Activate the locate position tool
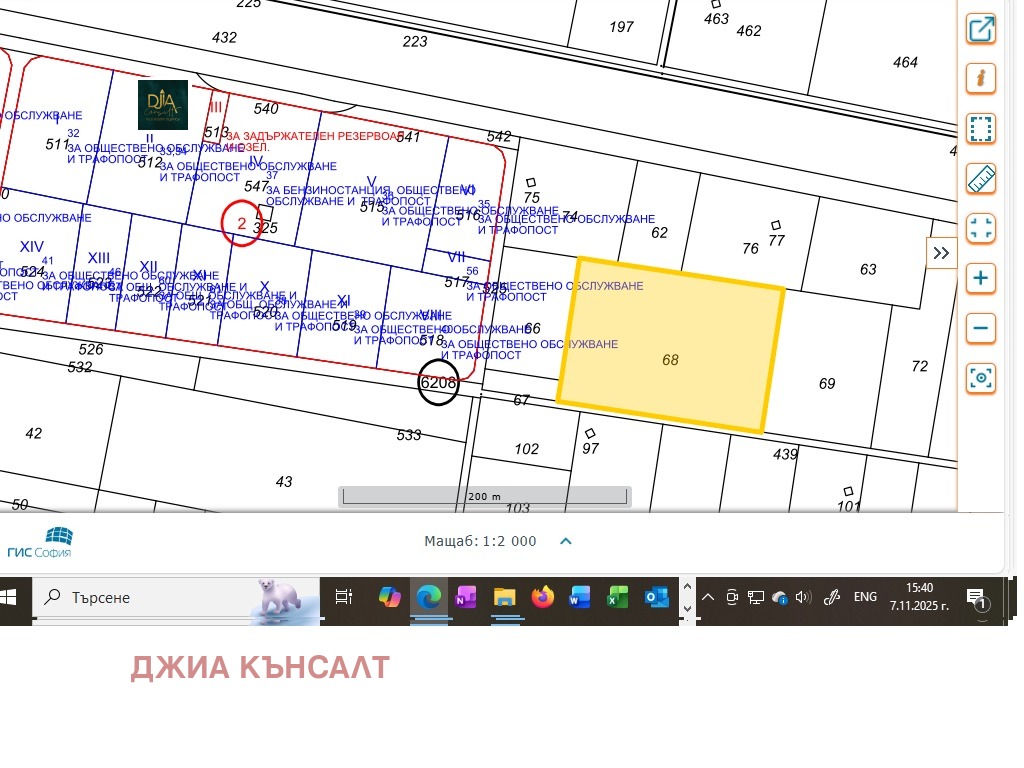 point(980,378)
